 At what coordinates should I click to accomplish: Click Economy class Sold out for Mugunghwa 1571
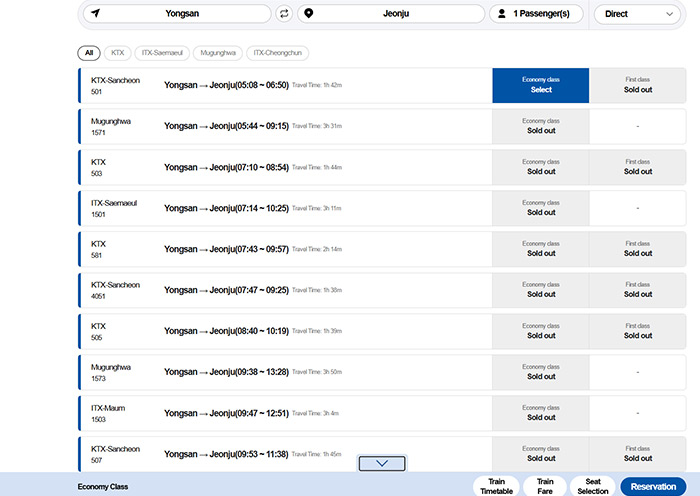[x=541, y=126]
